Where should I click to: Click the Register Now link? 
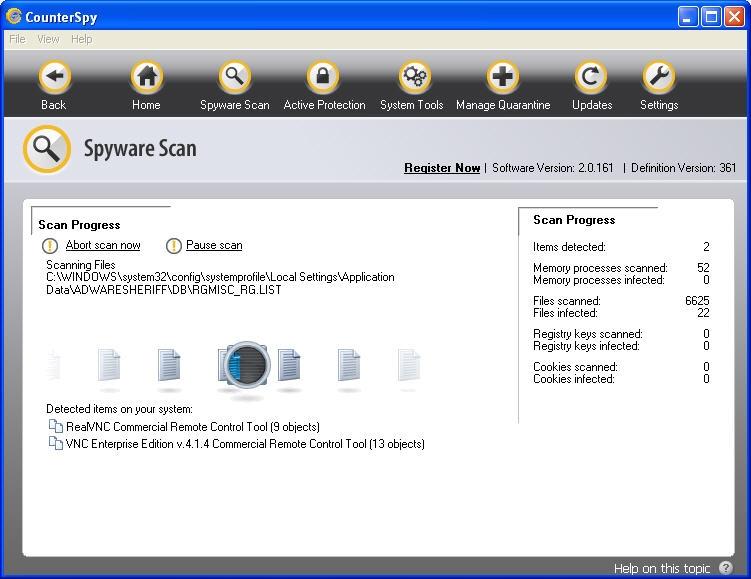tap(442, 168)
